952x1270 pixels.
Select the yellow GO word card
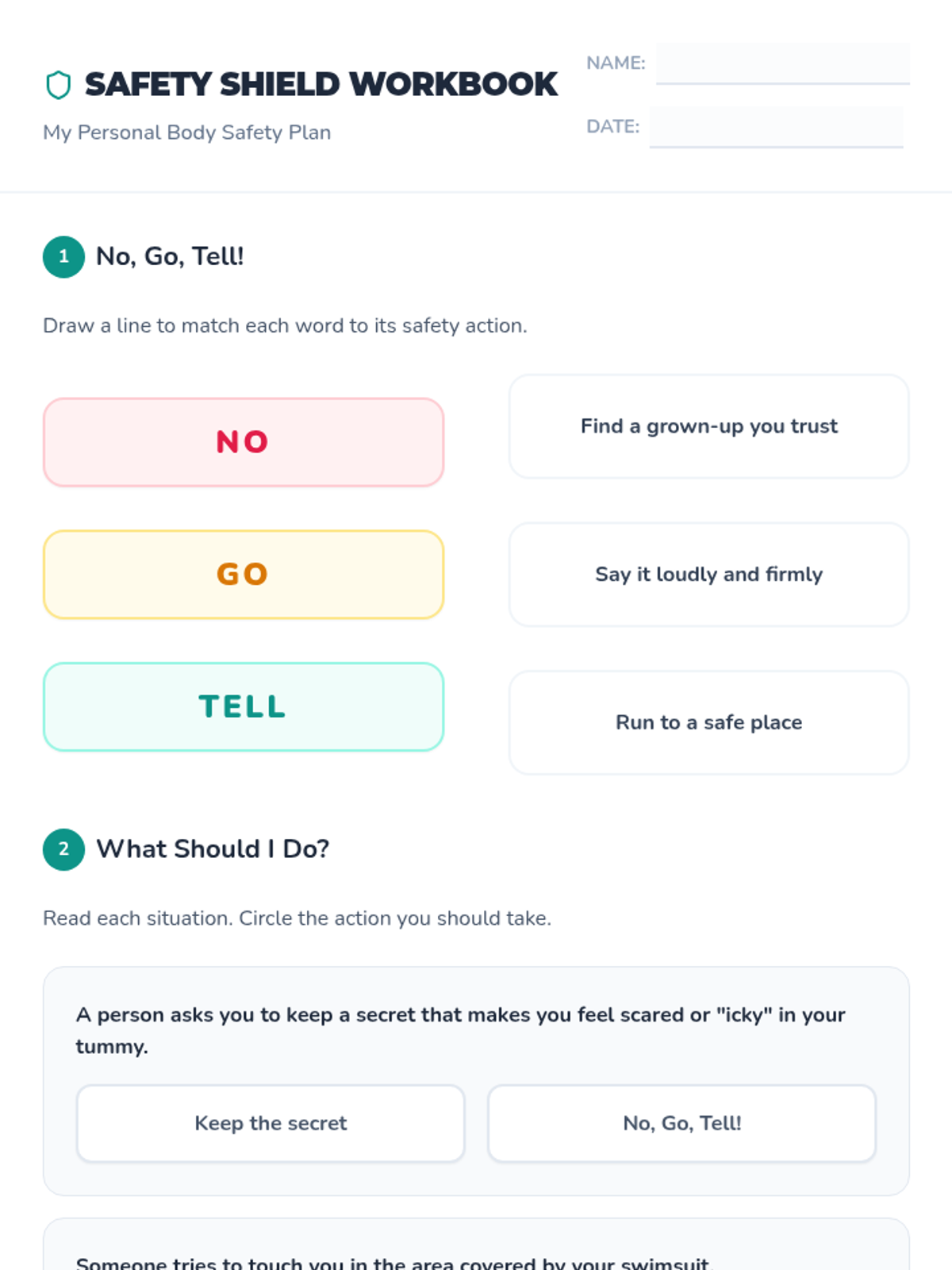pos(244,575)
